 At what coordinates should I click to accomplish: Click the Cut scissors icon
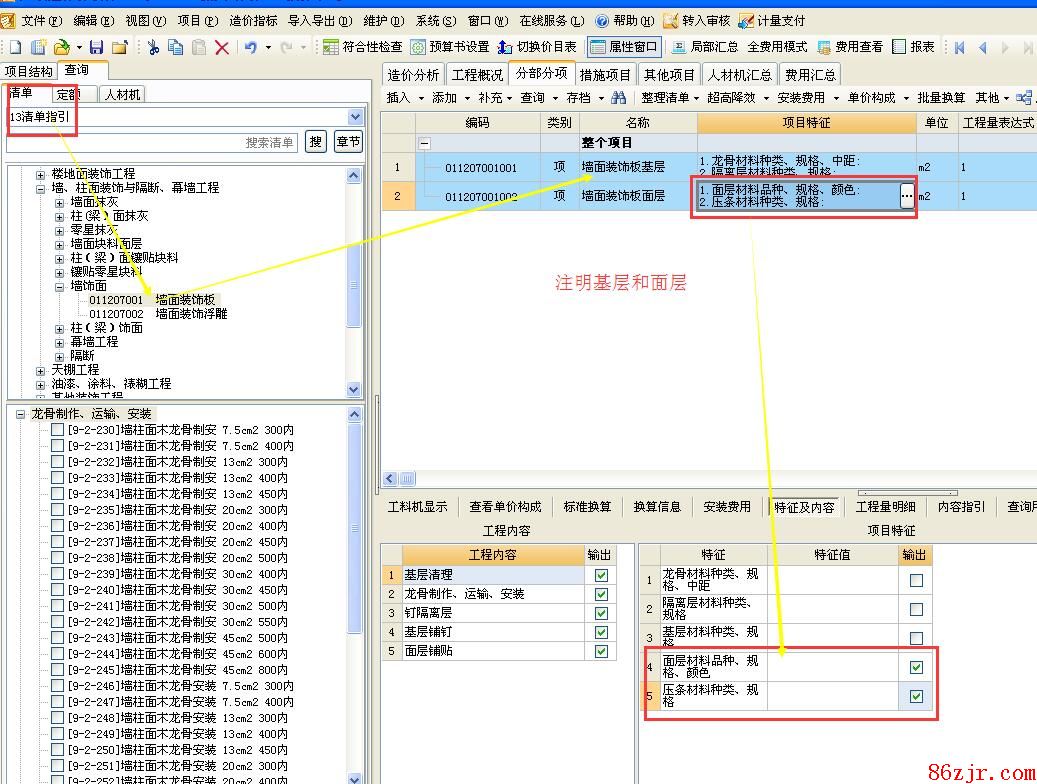pos(153,47)
